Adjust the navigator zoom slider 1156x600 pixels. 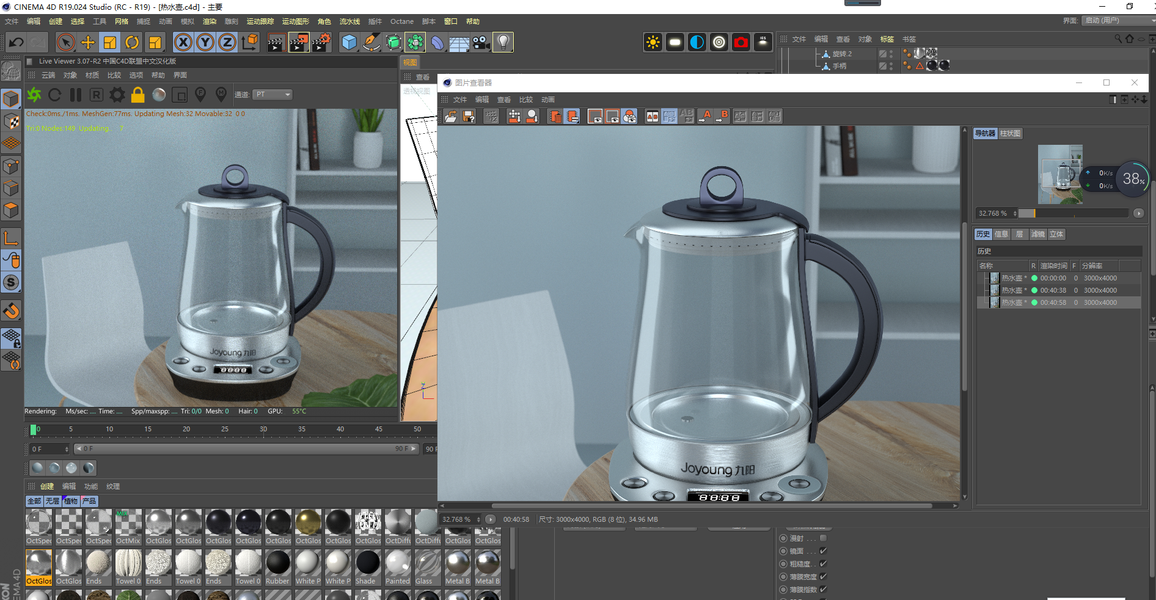click(1073, 213)
